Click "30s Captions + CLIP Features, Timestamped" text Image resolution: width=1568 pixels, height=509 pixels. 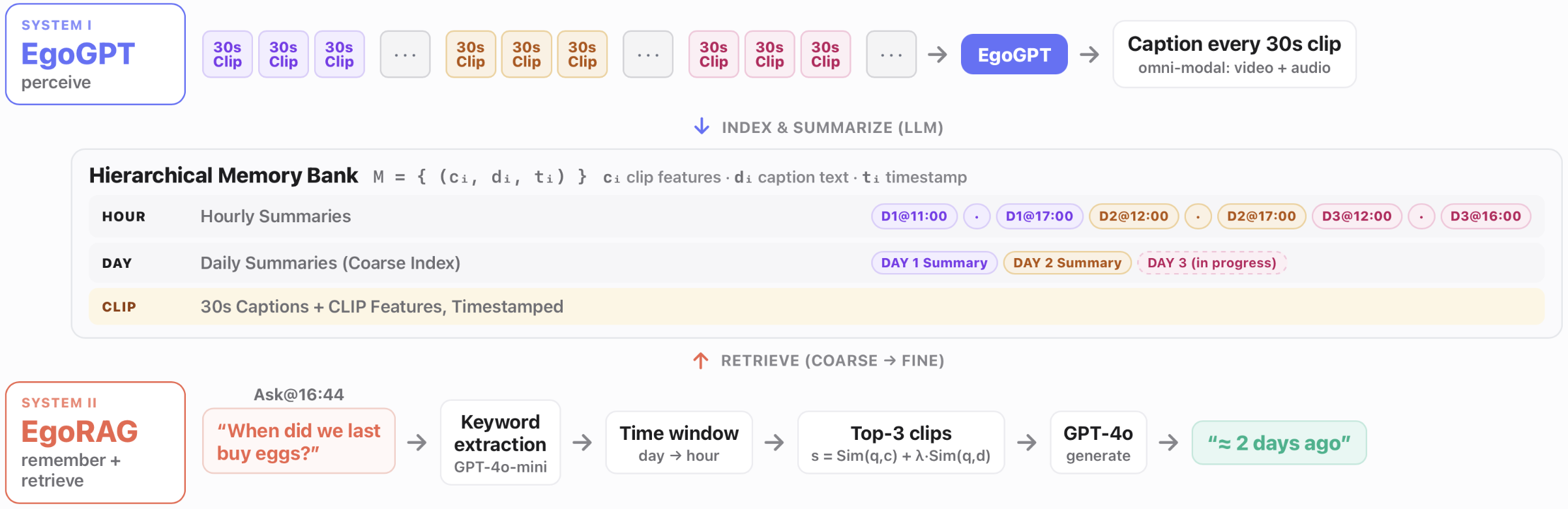coord(382,307)
